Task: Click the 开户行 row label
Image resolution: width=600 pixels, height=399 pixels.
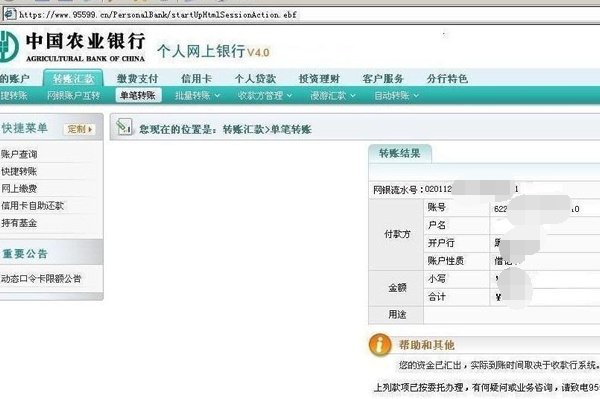Action: 441,243
